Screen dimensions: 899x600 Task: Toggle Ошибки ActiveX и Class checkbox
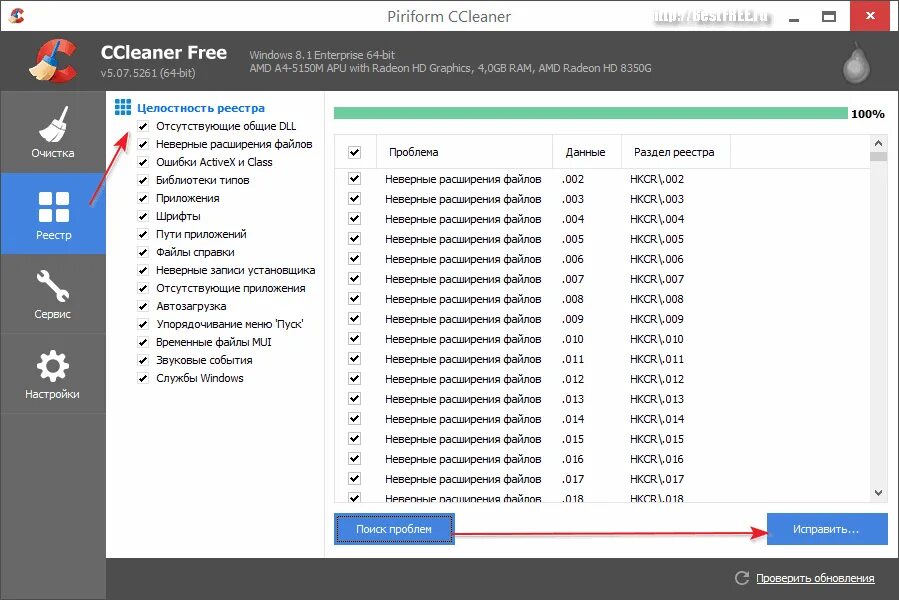143,162
